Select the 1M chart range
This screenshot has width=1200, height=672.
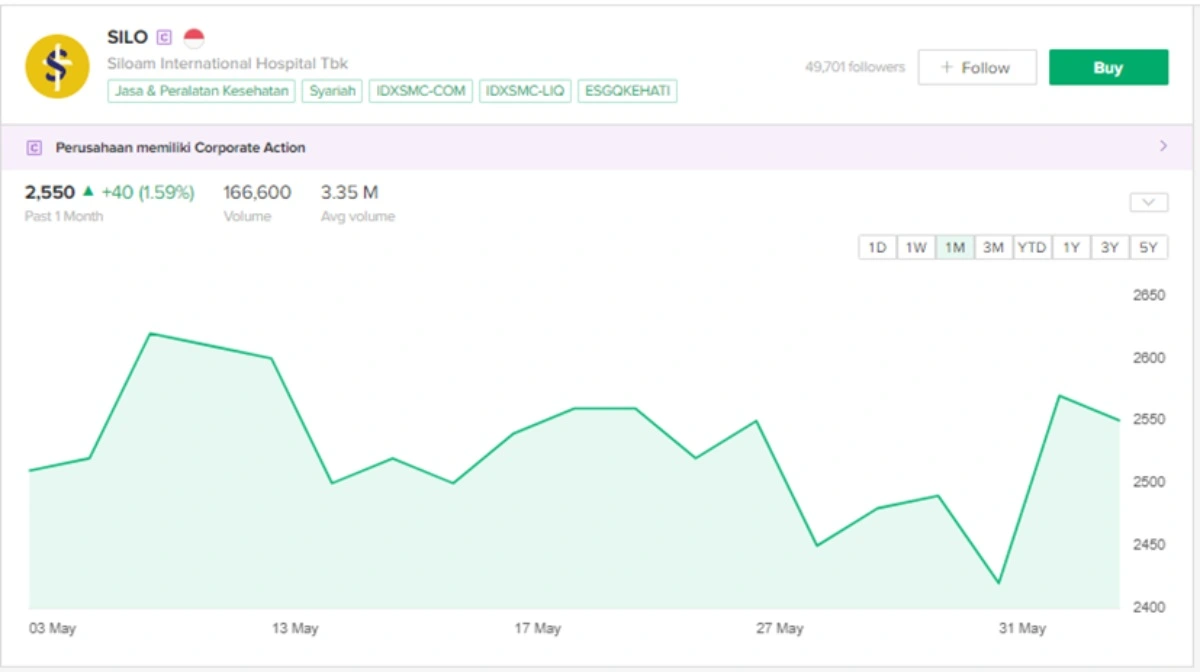955,247
